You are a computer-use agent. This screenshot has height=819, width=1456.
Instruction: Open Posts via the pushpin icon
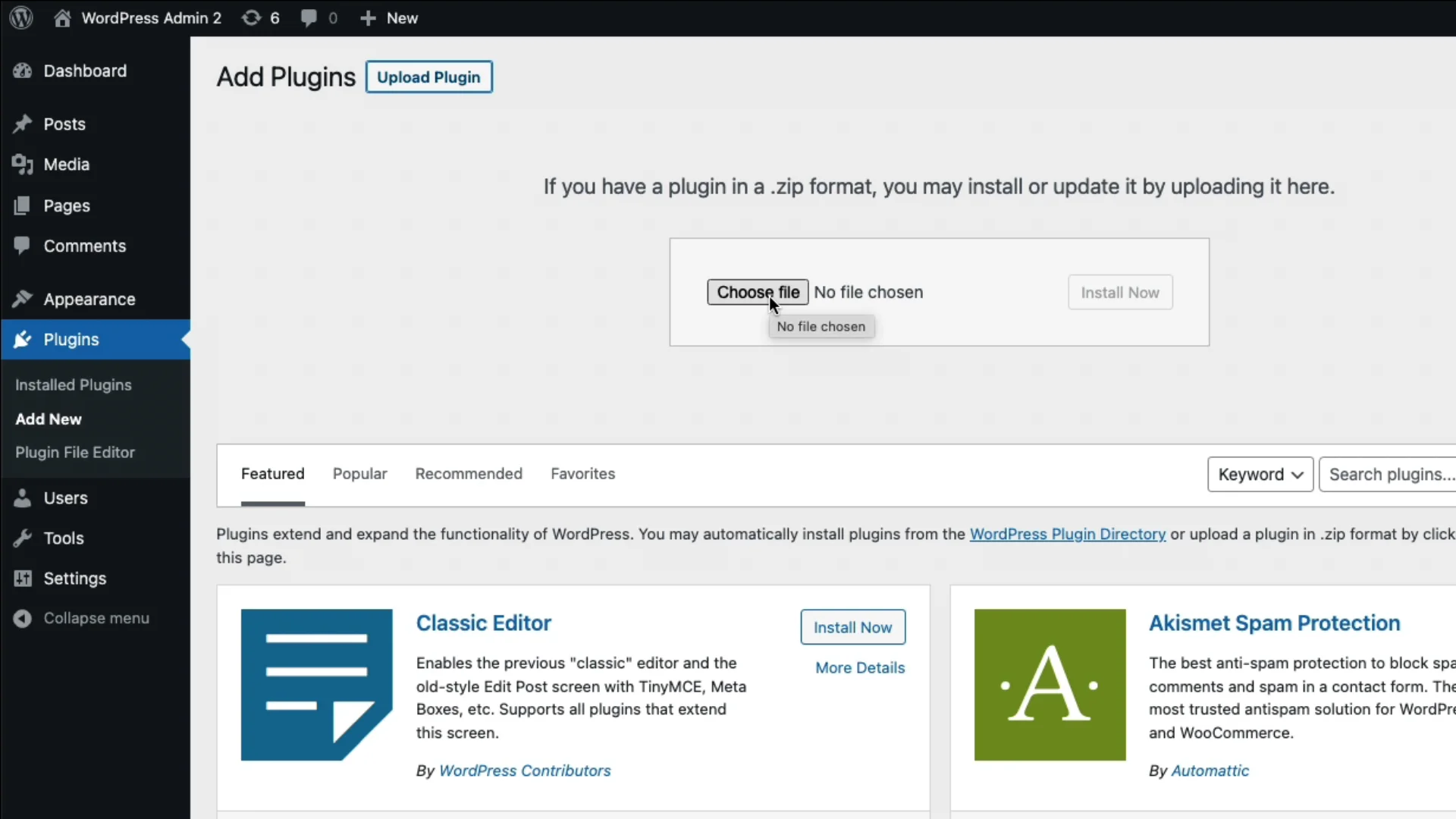coord(23,124)
